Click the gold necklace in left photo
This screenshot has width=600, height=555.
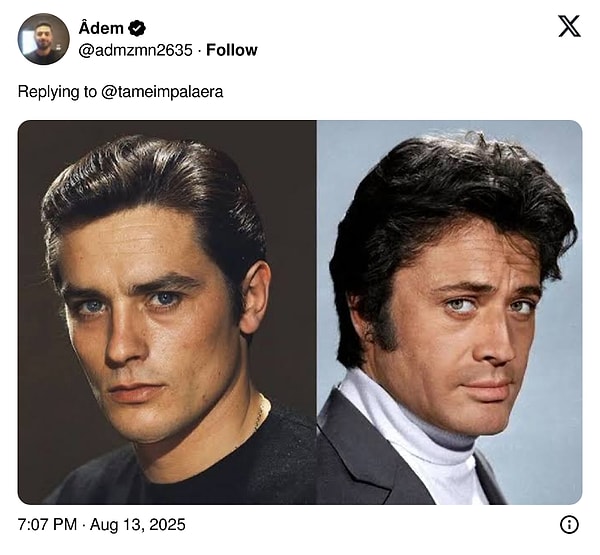261,413
